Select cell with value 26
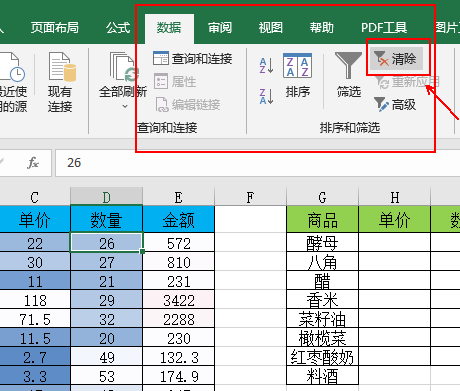 [x=107, y=243]
